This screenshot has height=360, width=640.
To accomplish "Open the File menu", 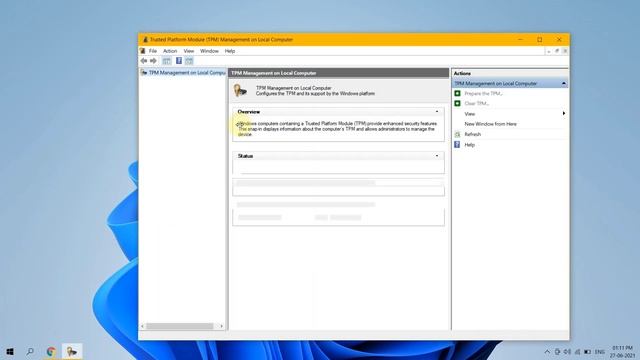I will (x=153, y=51).
